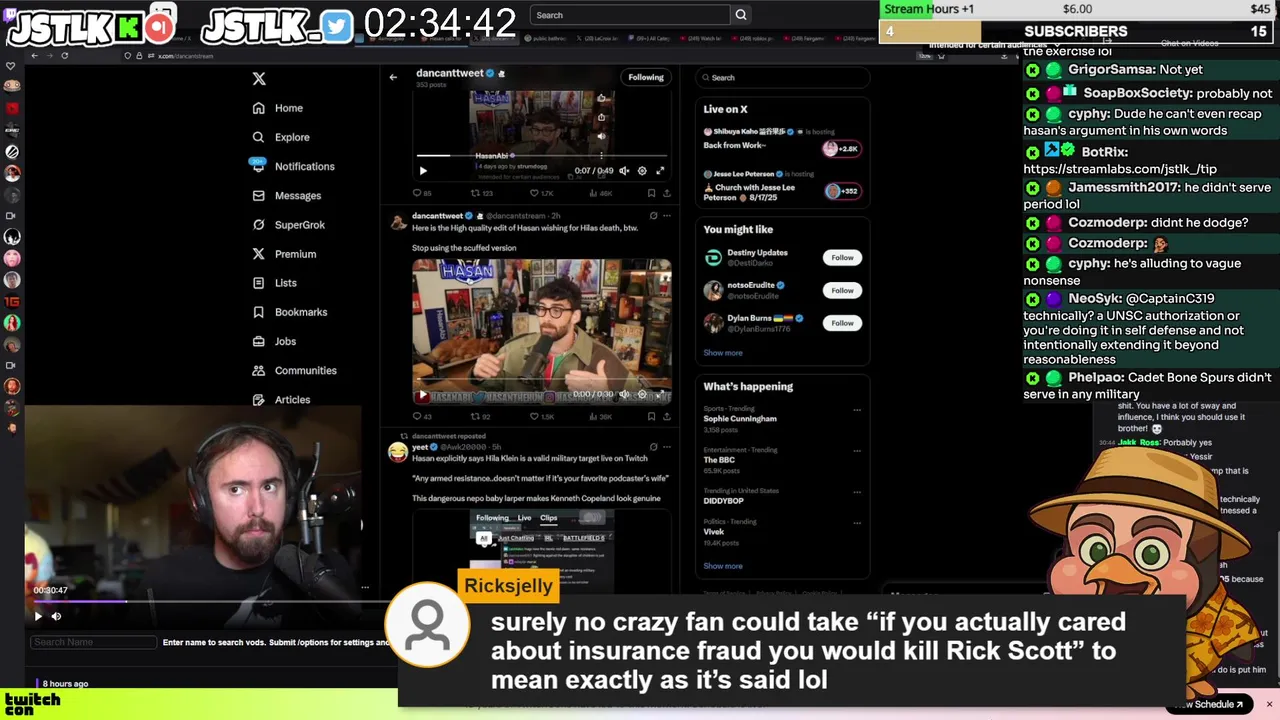Screen dimensions: 1280x720
Task: Mute the 0:07 / 0:49 tweet video
Action: click(x=624, y=171)
